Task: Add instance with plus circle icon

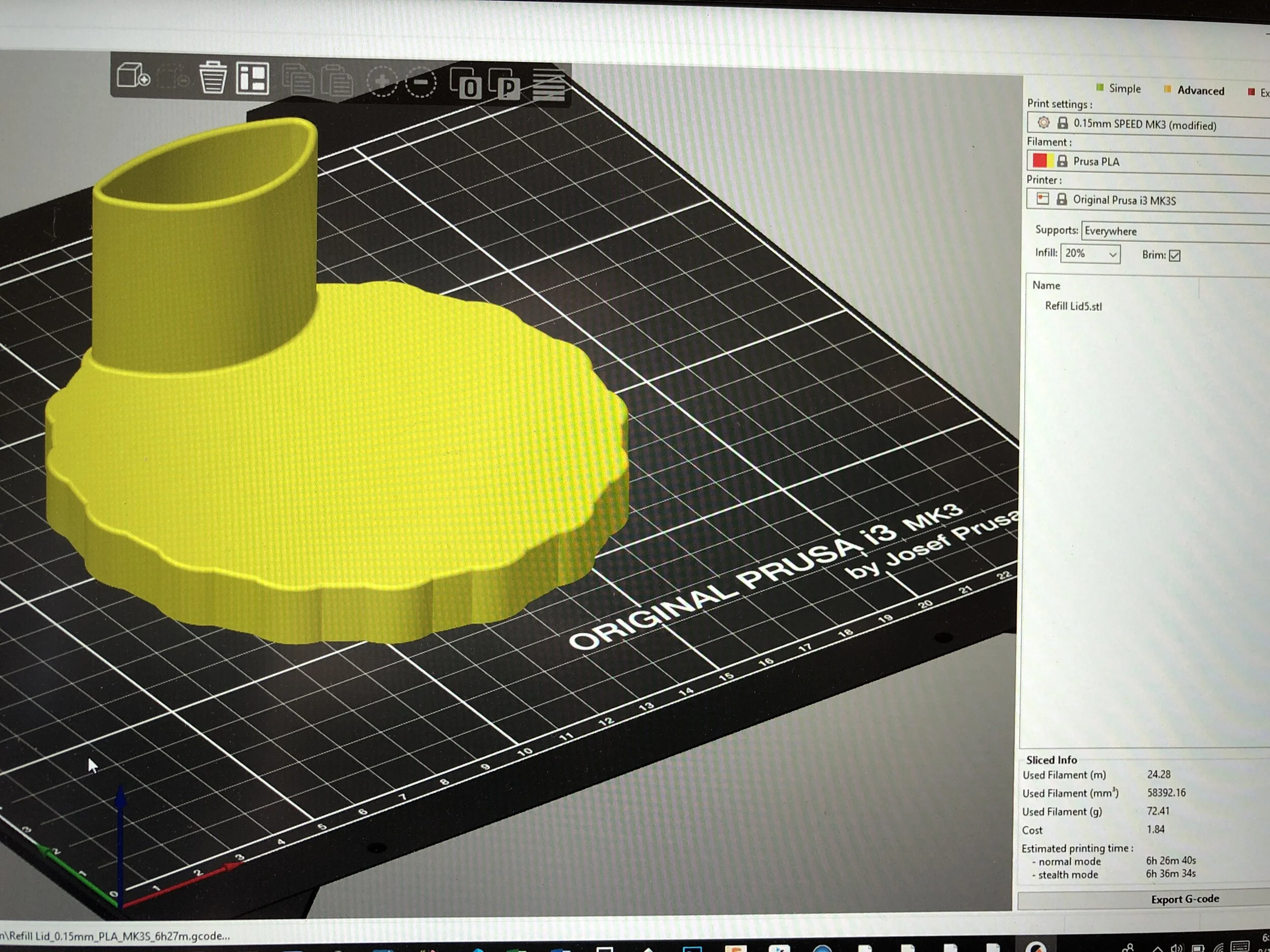Action: point(382,82)
